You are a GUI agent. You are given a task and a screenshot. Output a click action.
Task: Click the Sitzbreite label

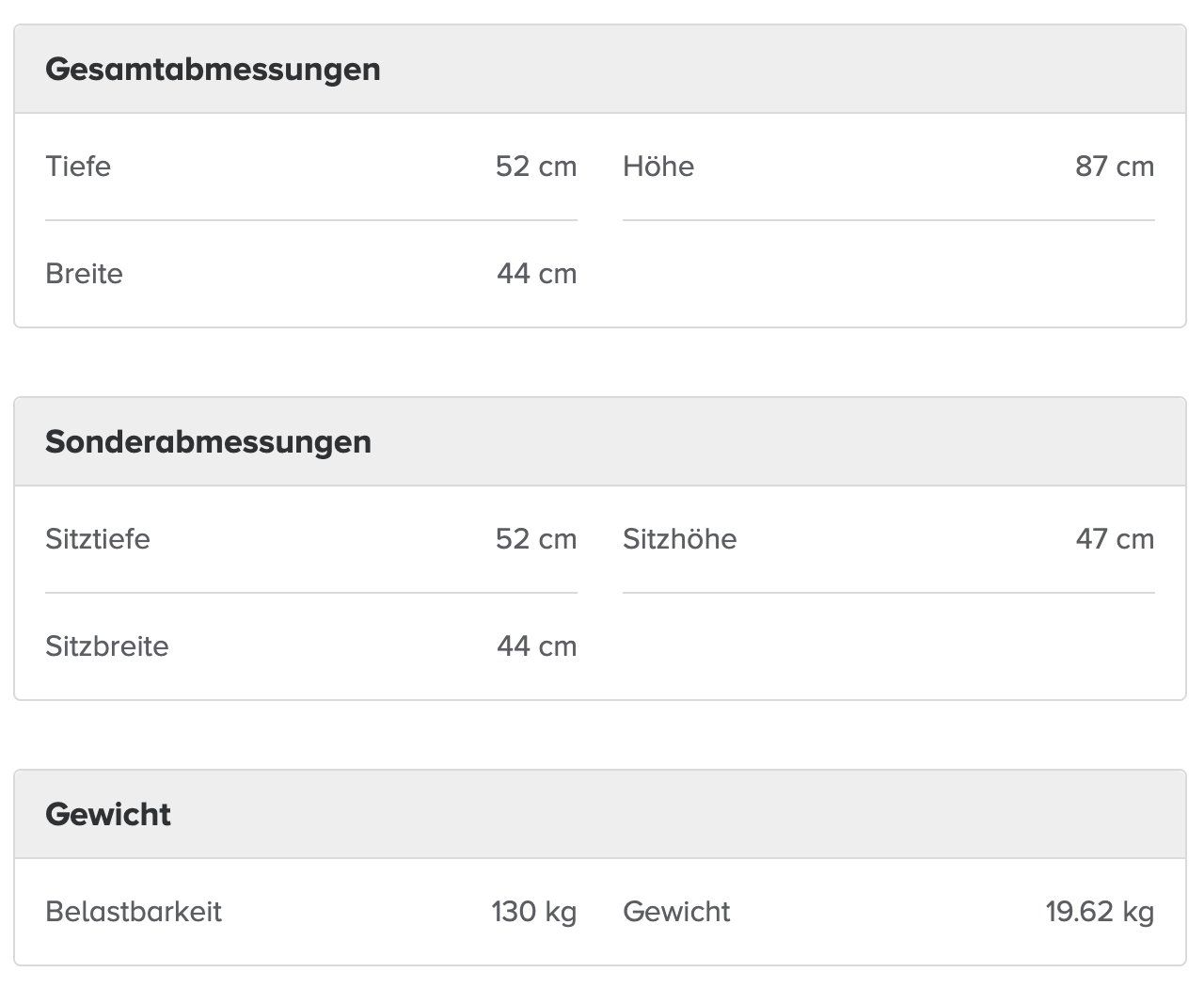coord(107,646)
